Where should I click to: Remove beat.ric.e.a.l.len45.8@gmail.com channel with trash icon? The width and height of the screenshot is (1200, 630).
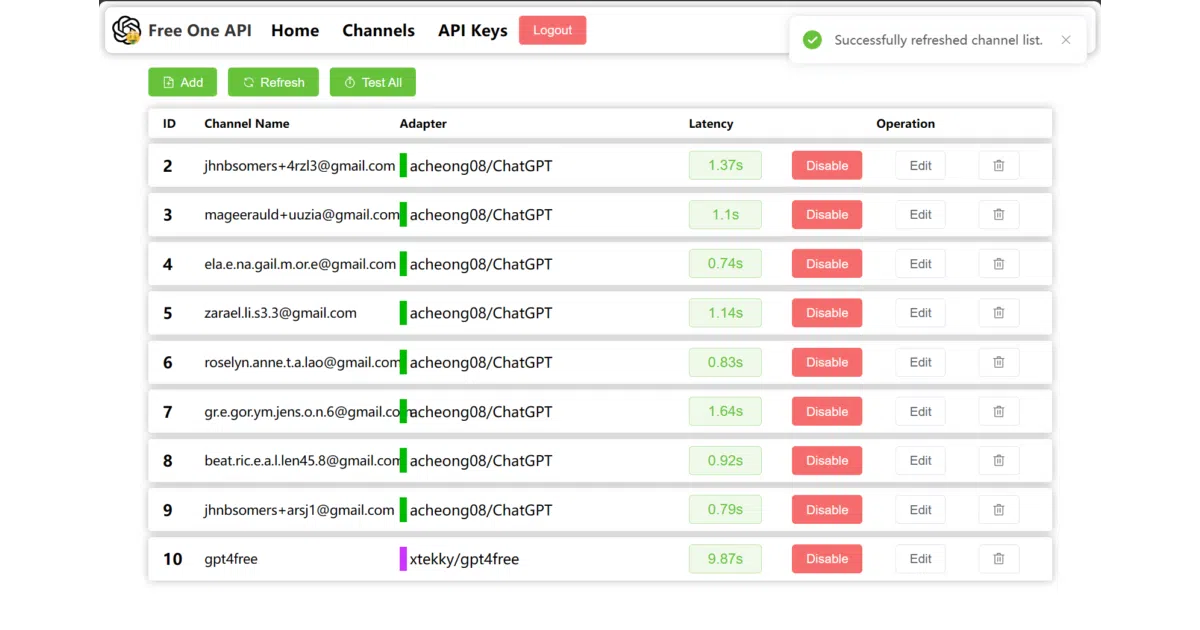pos(998,460)
